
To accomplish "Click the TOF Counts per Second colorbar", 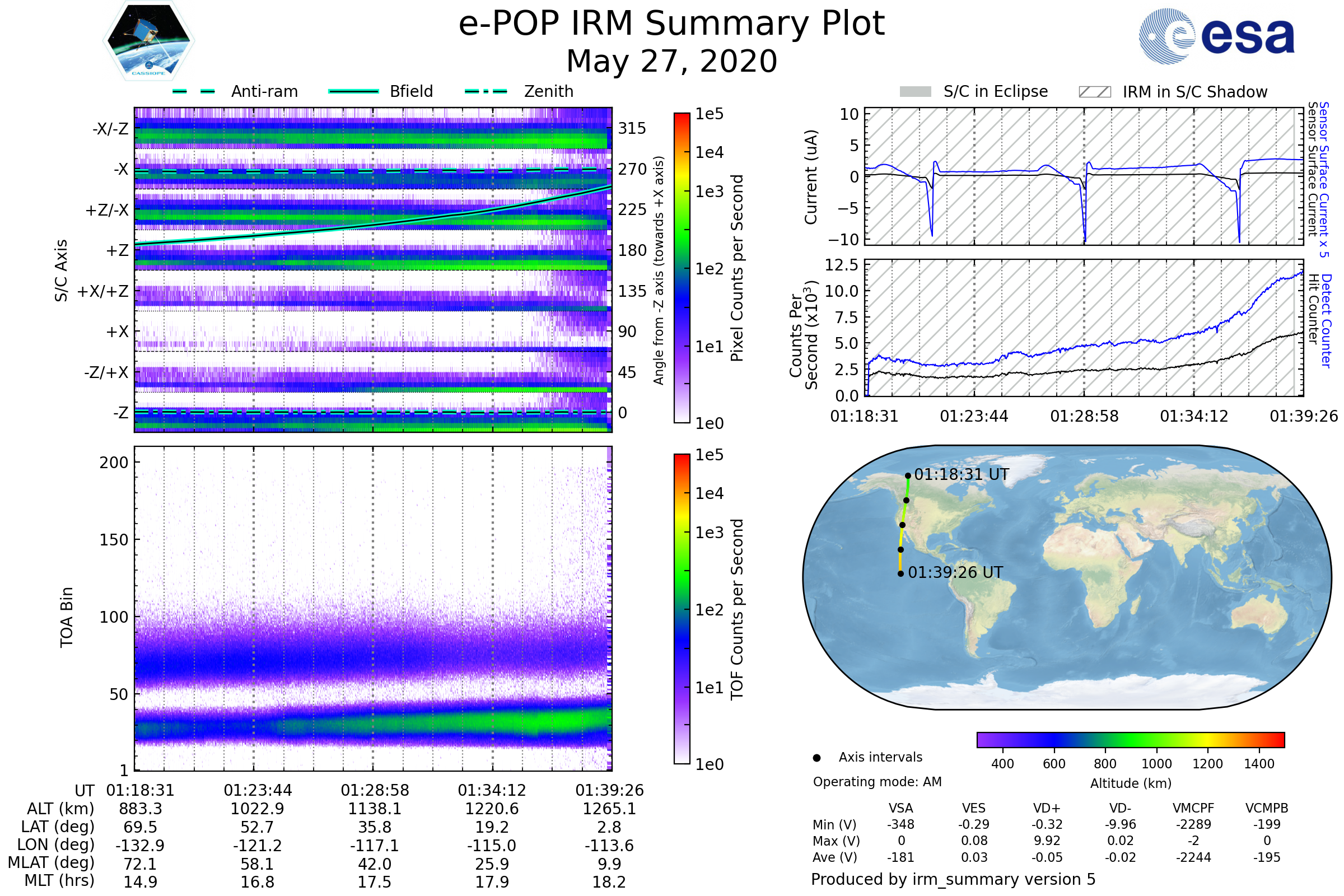I will (x=682, y=609).
